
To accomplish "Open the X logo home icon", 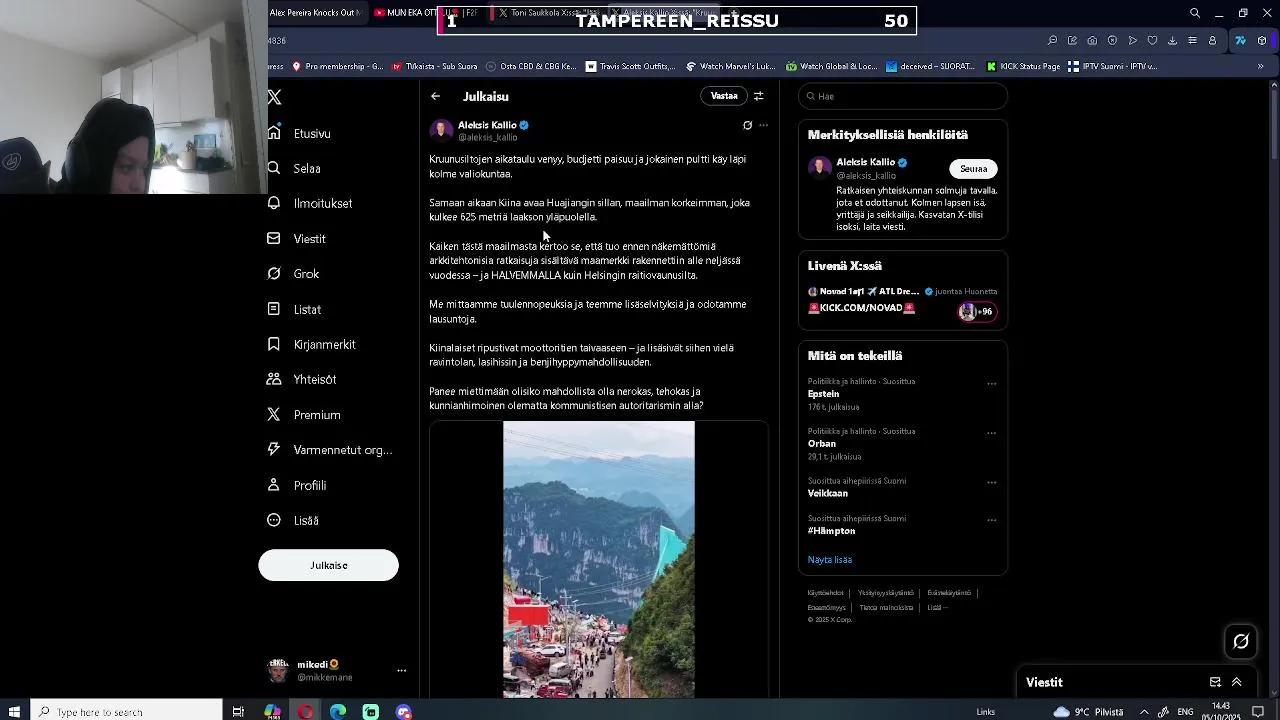I will point(275,97).
